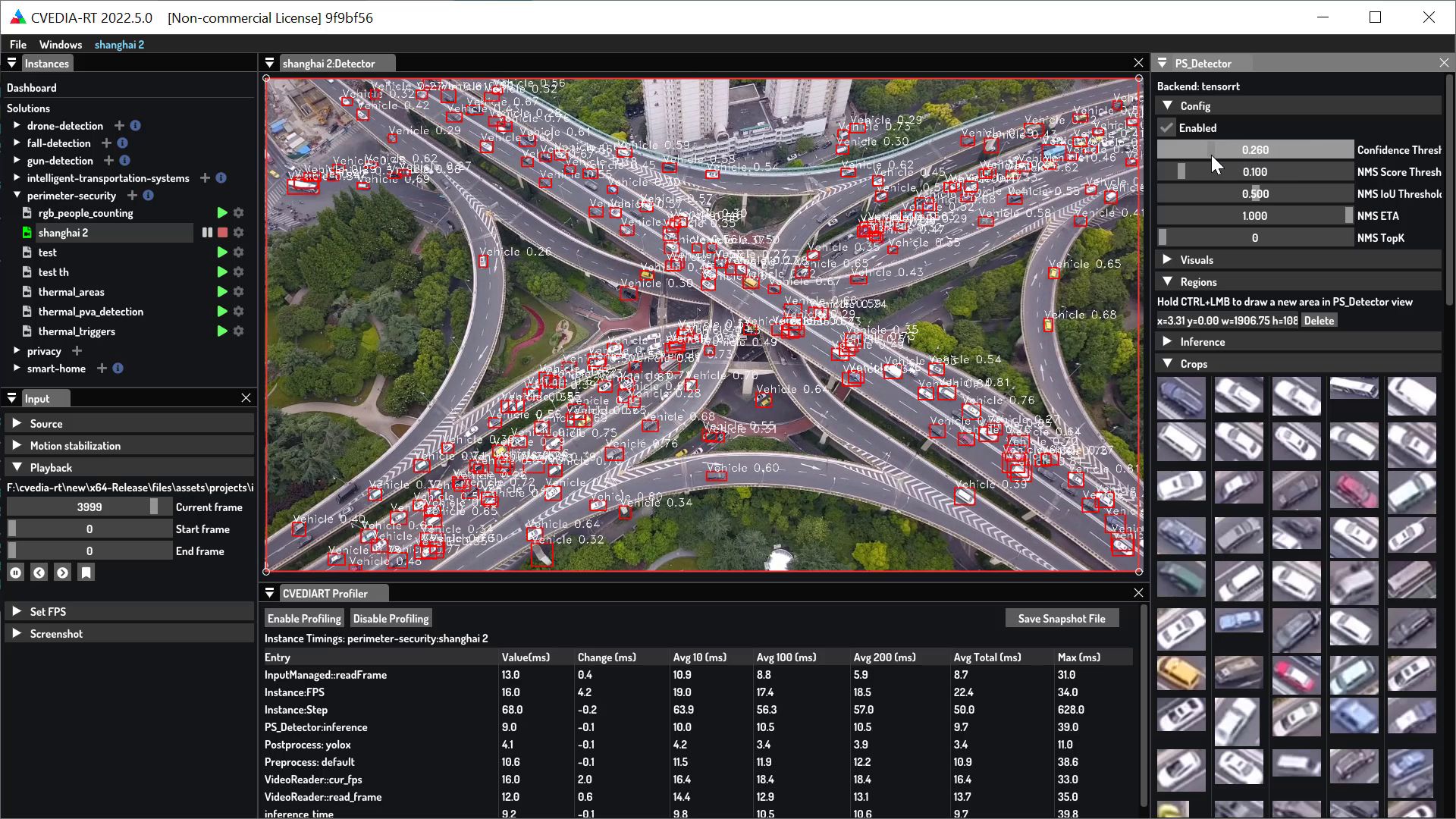Click the Save Snapshot File button
This screenshot has width=1456, height=819.
coord(1062,617)
